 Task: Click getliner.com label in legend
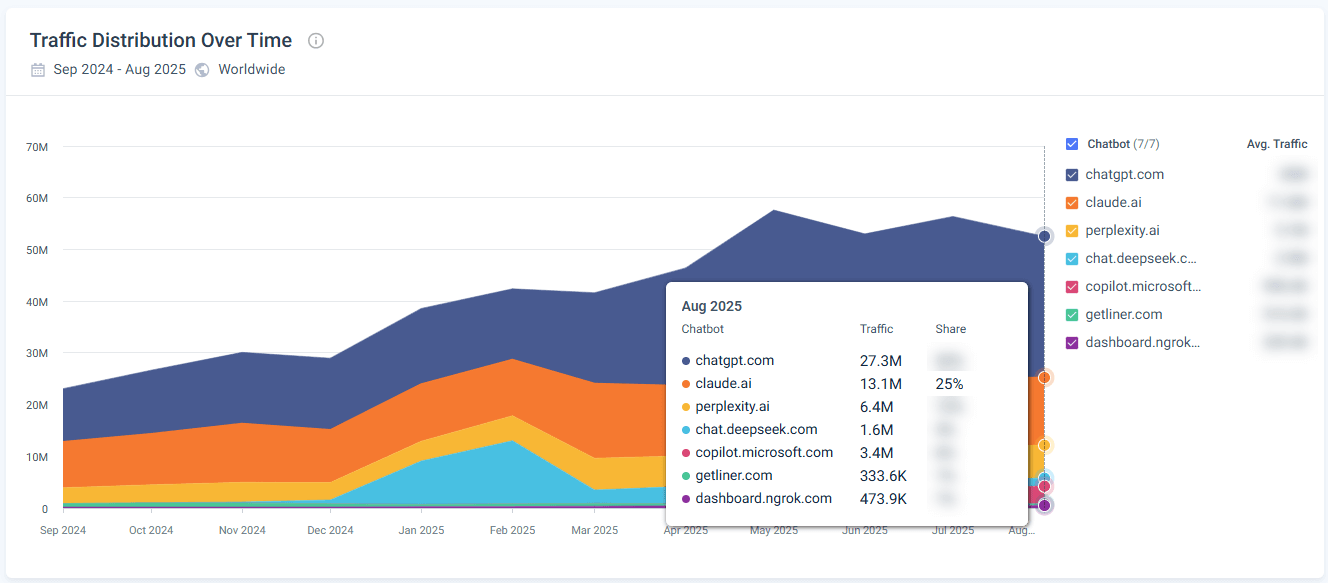1124,315
